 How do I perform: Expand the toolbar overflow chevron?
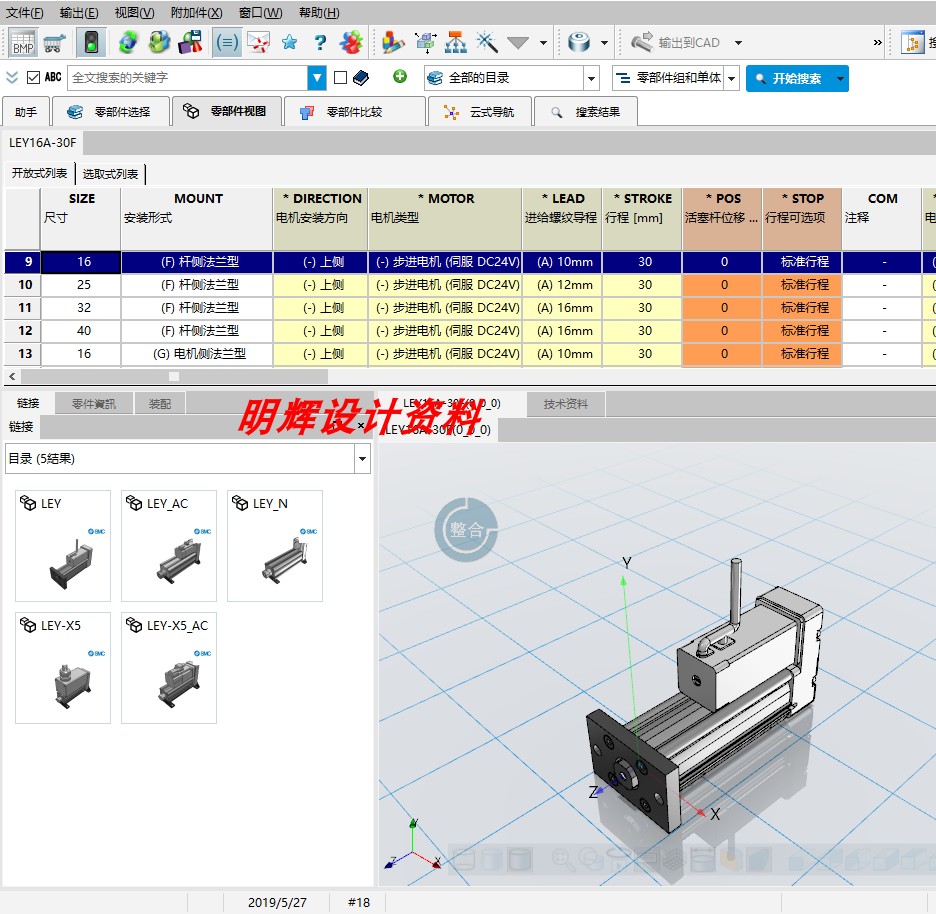pyautogui.click(x=877, y=42)
